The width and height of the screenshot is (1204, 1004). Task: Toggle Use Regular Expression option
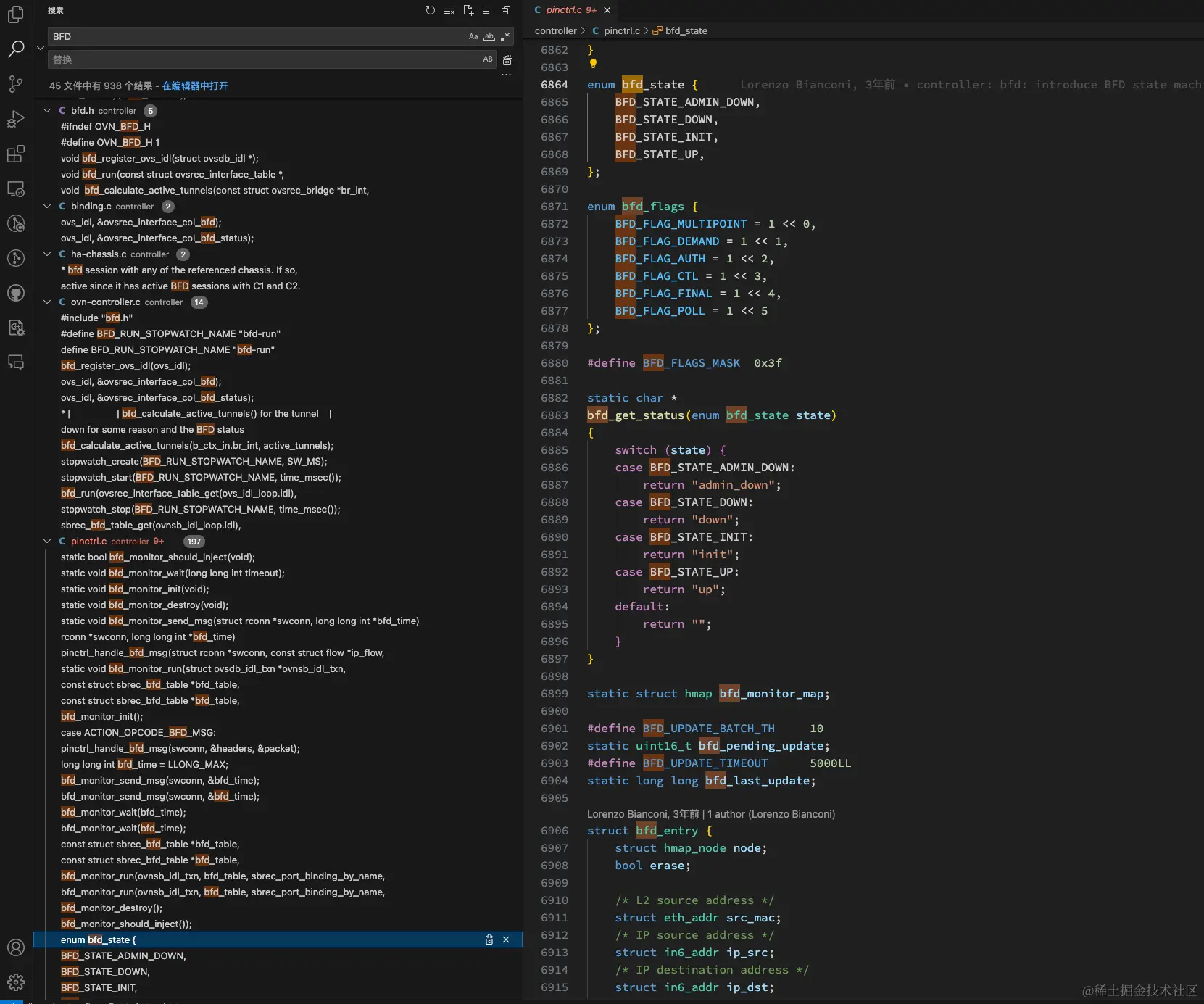[x=505, y=36]
